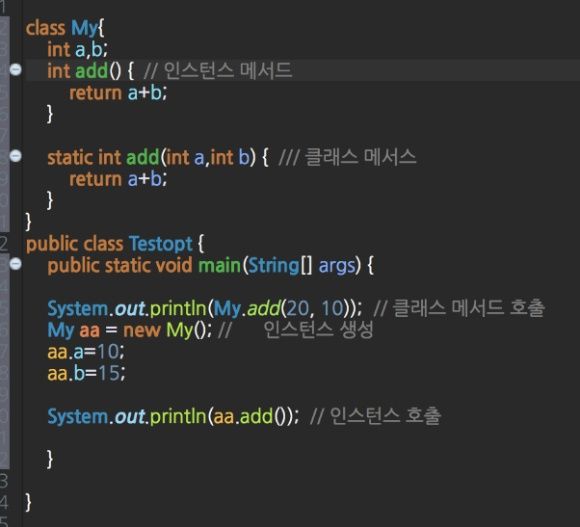Click class name 'My' in class declaration
The image size is (580, 527).
pyautogui.click(x=85, y=28)
